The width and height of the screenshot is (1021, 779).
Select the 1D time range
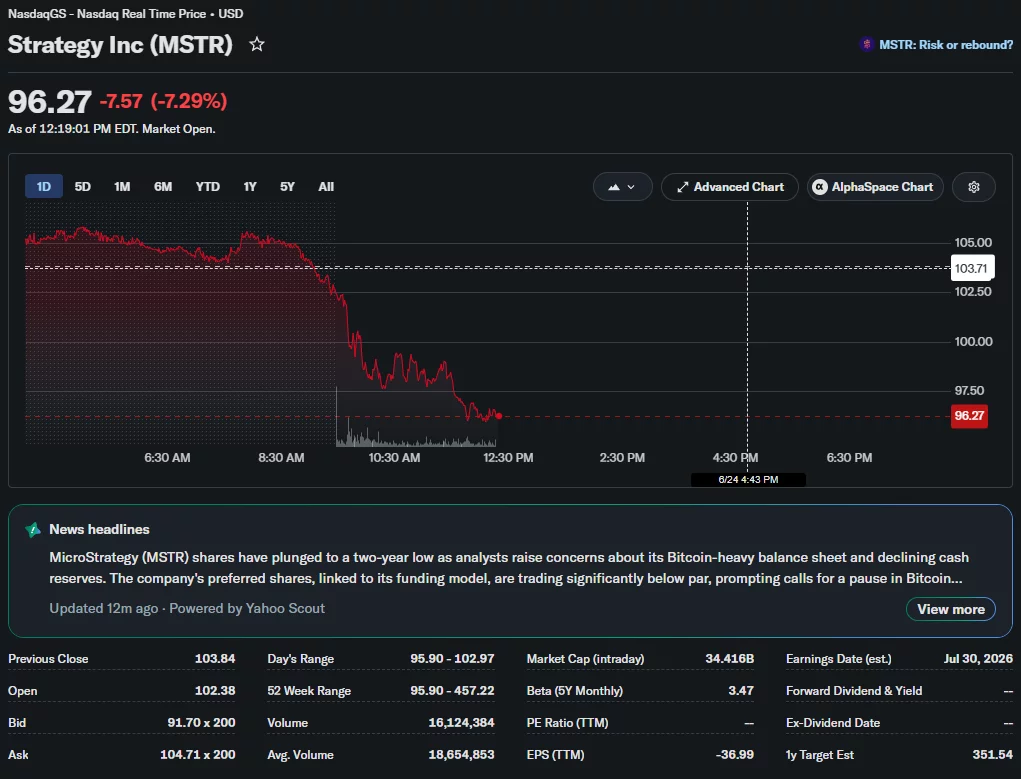click(x=44, y=187)
